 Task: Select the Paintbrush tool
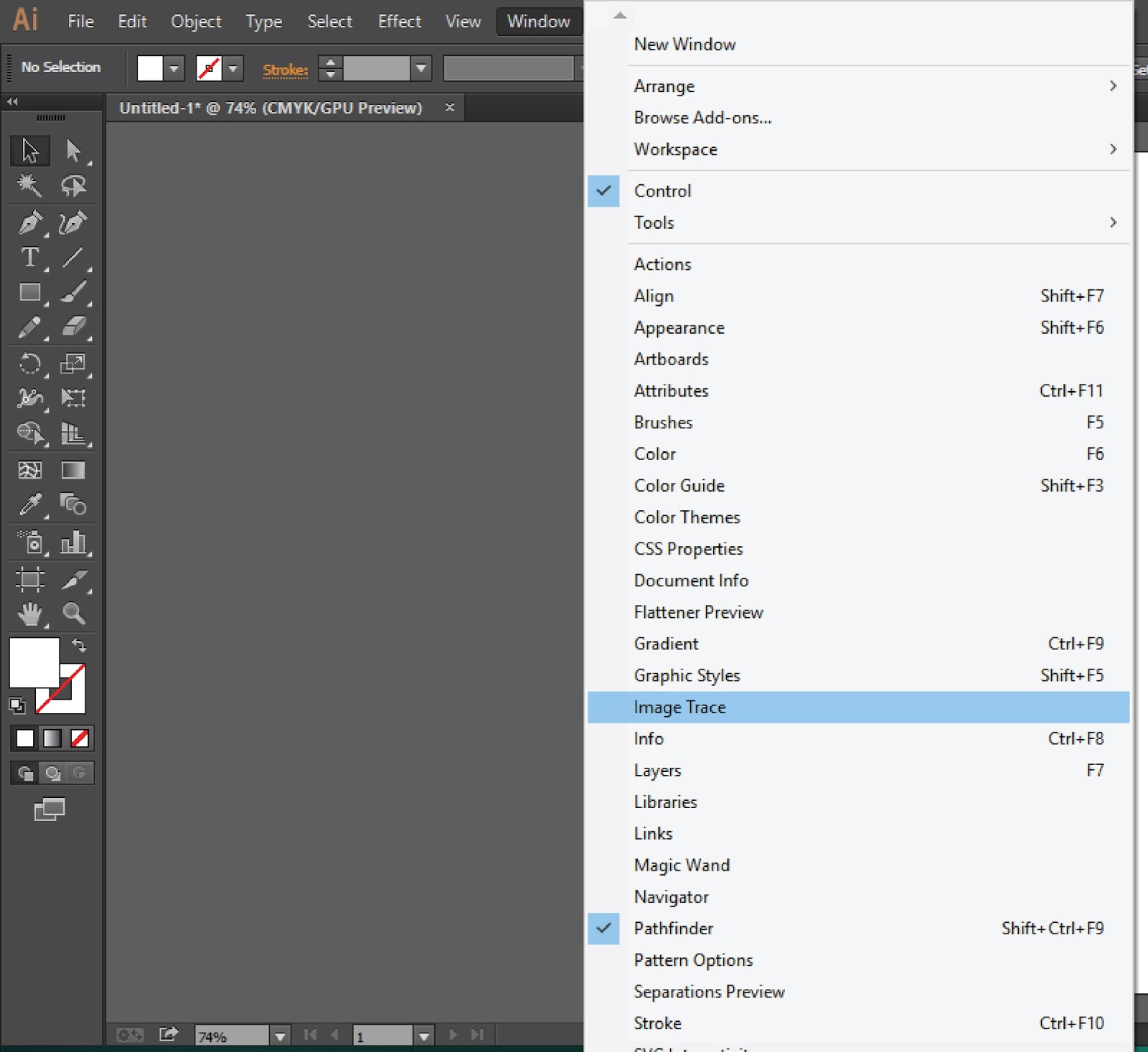pyautogui.click(x=75, y=292)
